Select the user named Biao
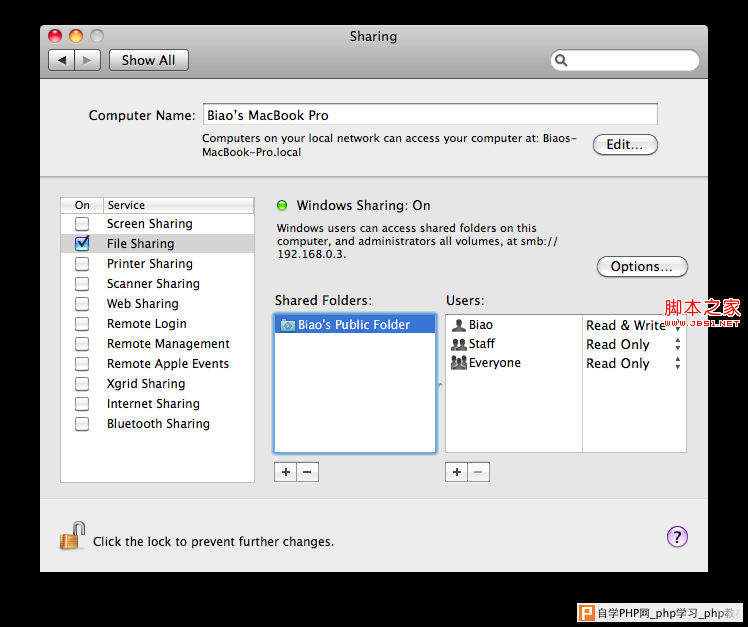 [480, 325]
